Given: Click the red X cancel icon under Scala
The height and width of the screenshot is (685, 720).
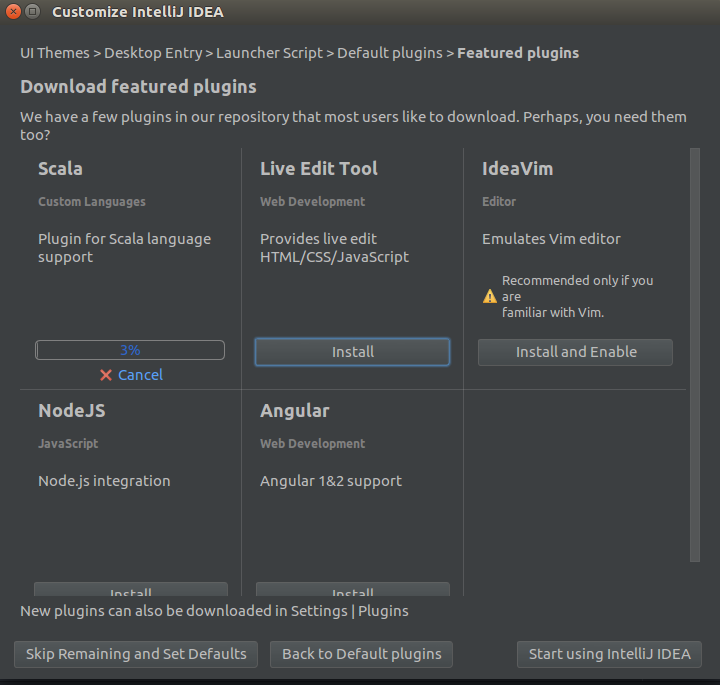Looking at the screenshot, I should [106, 375].
